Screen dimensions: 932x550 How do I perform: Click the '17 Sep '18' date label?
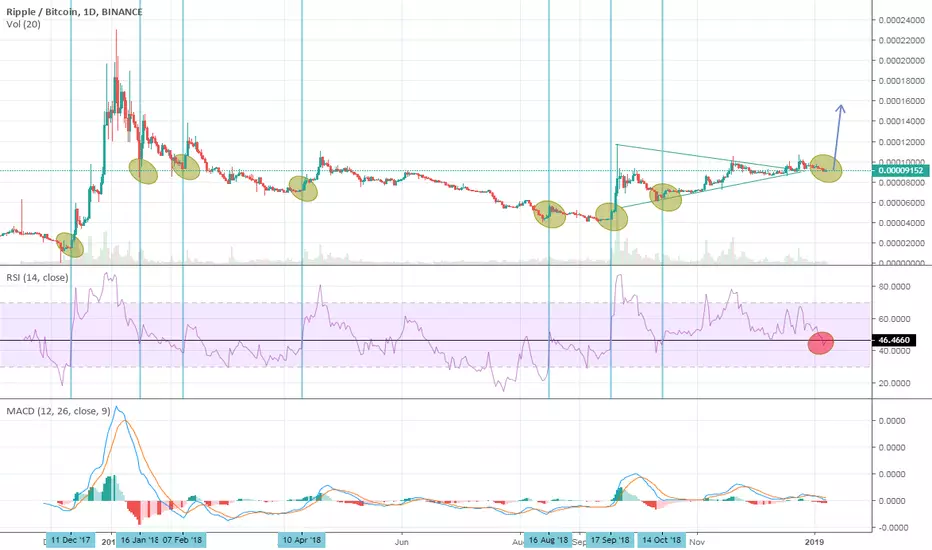click(x=610, y=540)
